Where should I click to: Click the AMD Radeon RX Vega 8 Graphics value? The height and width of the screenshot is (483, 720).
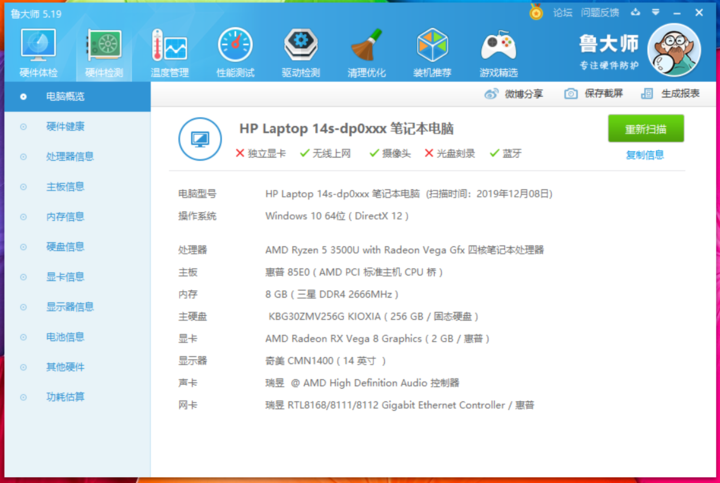click(x=377, y=339)
